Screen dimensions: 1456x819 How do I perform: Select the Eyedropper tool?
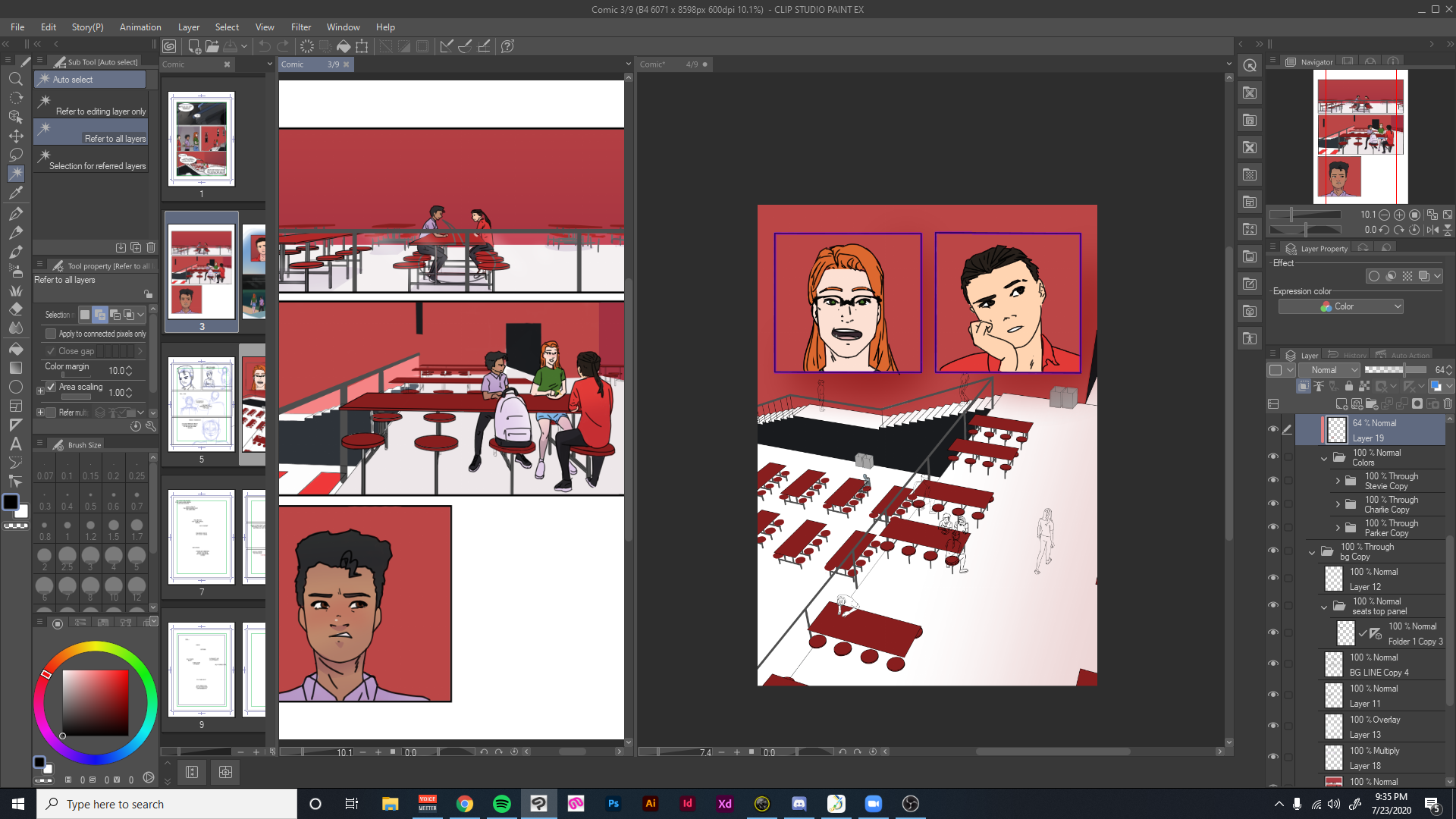click(x=15, y=193)
